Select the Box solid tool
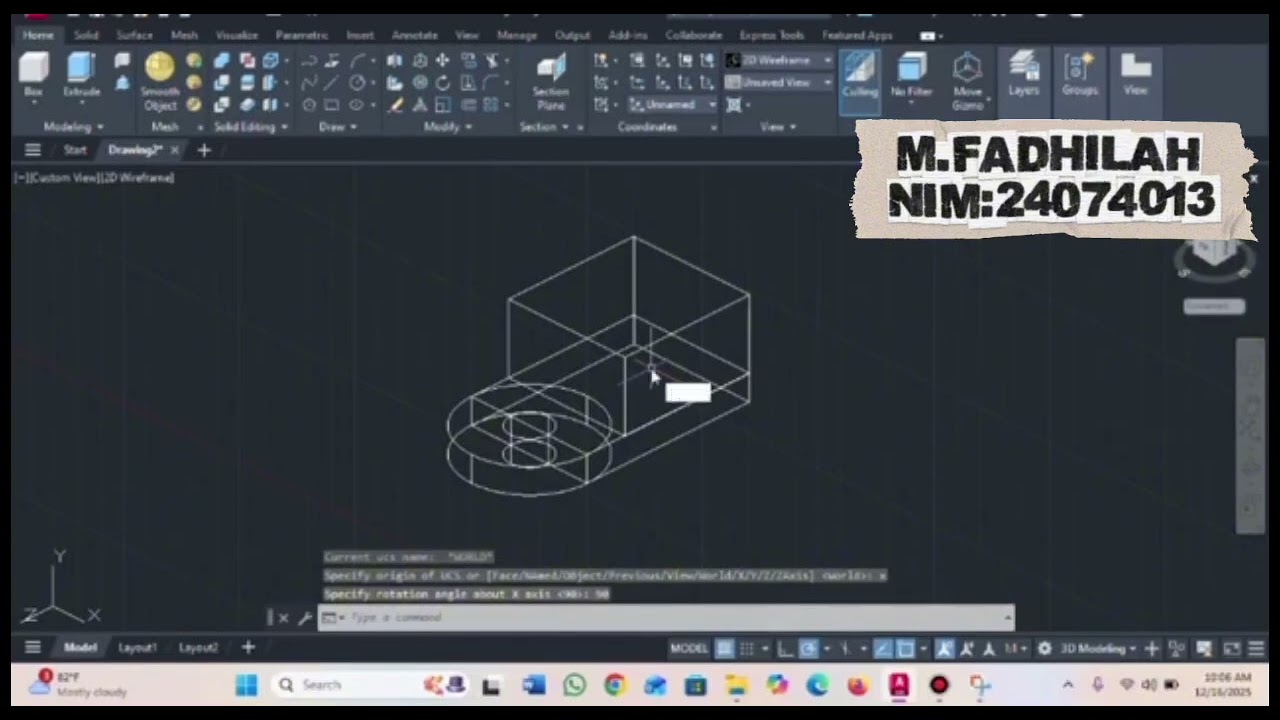Screen dimensions: 1280x720 (x=34, y=75)
